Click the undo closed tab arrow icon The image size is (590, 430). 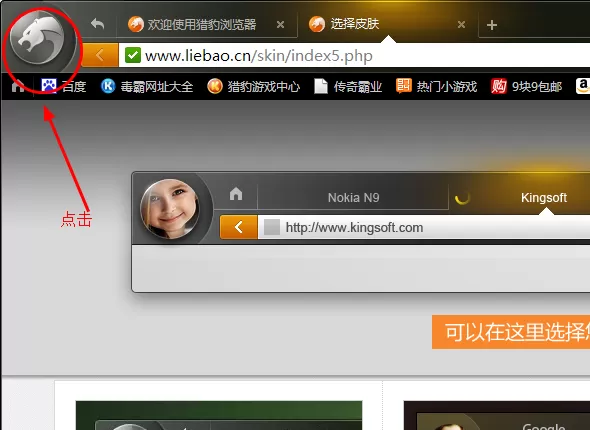click(97, 24)
